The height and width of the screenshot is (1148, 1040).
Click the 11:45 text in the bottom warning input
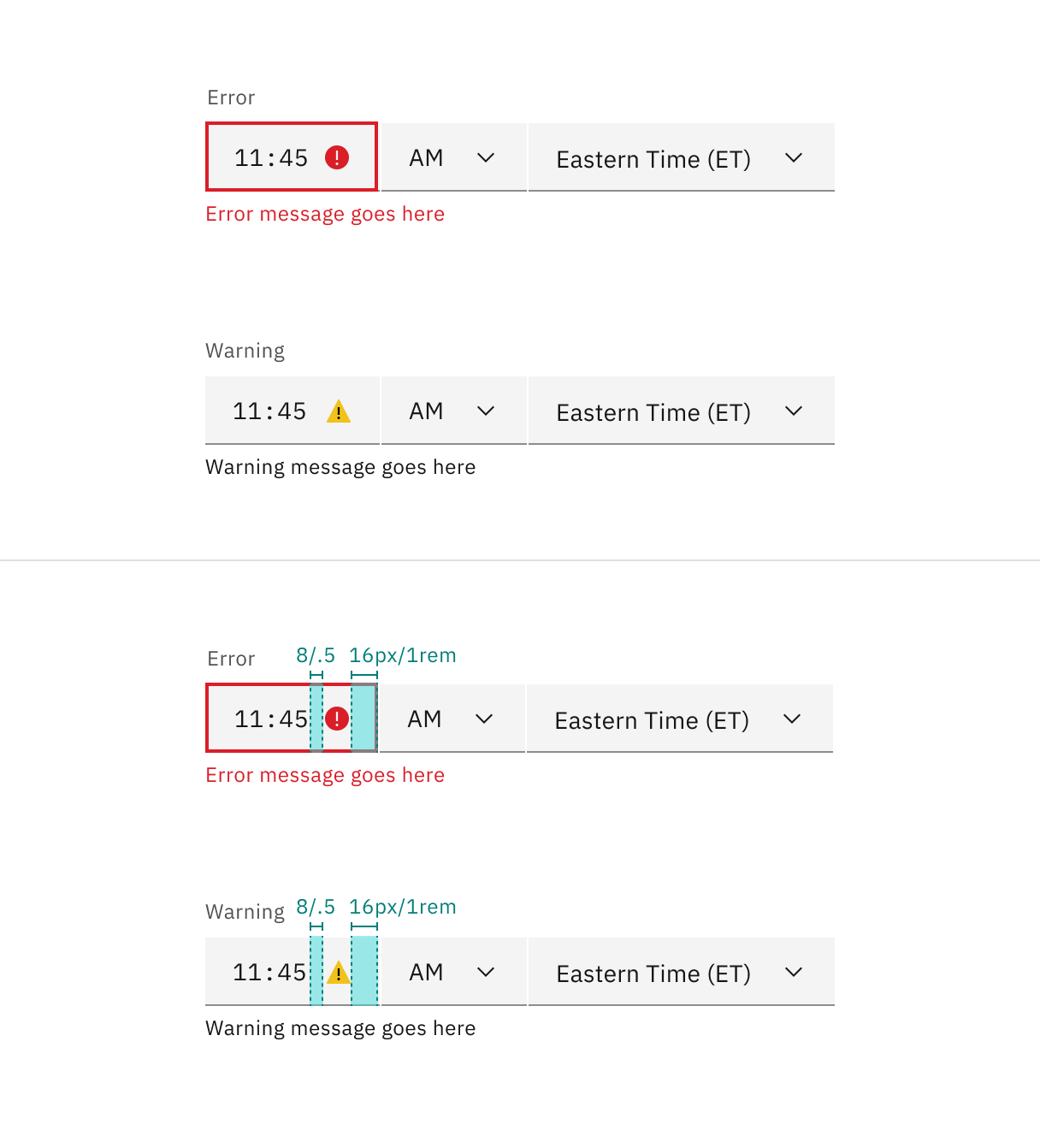pos(269,973)
